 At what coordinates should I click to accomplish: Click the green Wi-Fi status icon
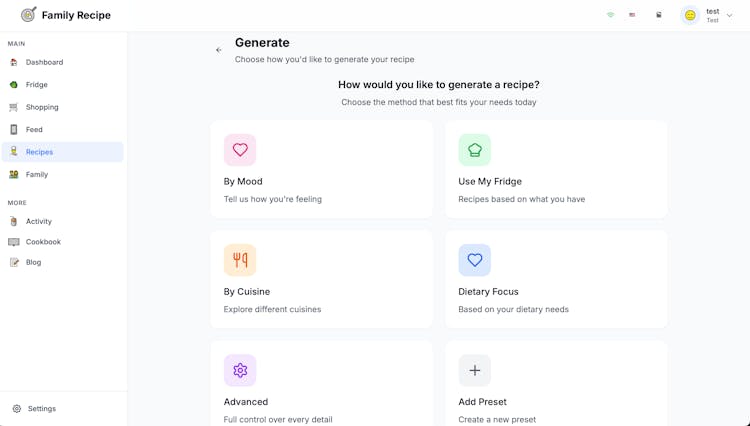[611, 15]
